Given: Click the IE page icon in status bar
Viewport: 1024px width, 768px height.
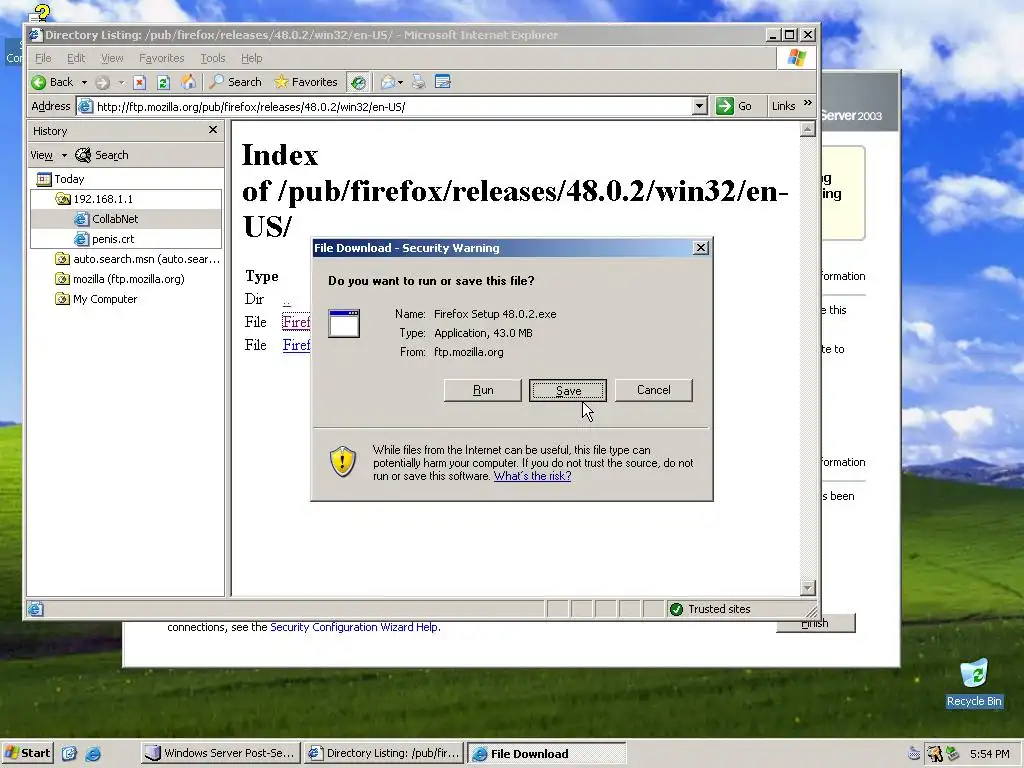Looking at the screenshot, I should point(36,609).
